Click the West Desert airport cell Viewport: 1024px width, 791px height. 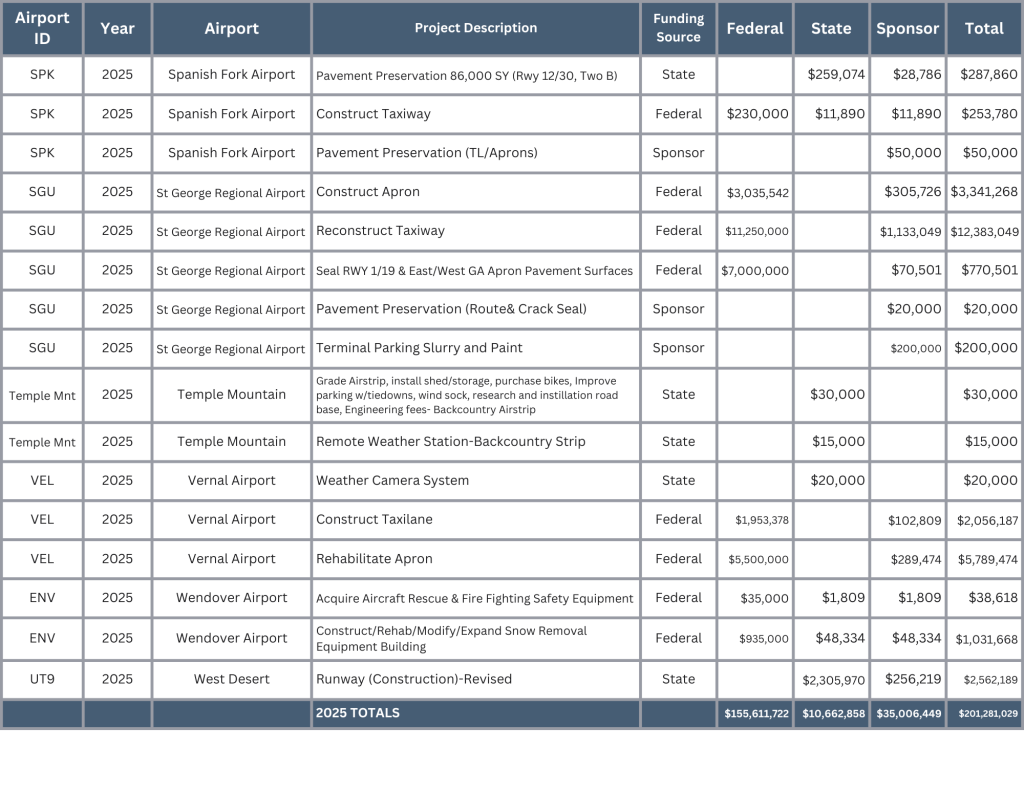click(231, 679)
